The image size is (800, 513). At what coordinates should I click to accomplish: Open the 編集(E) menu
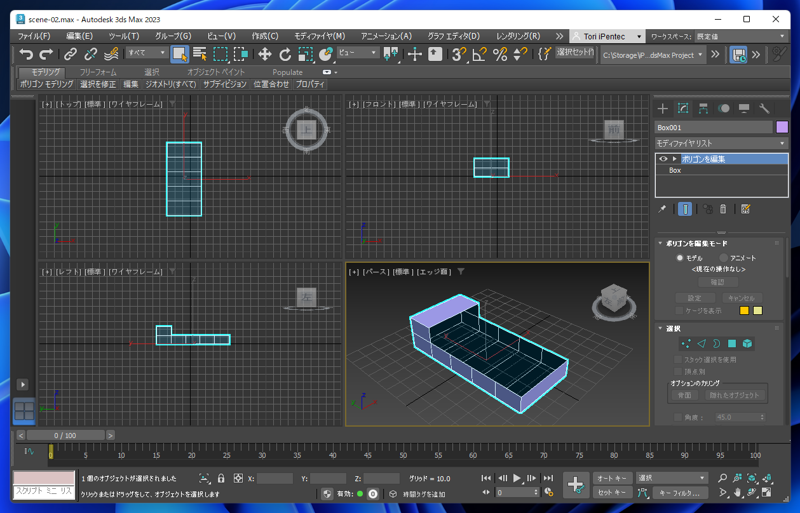(x=79, y=36)
